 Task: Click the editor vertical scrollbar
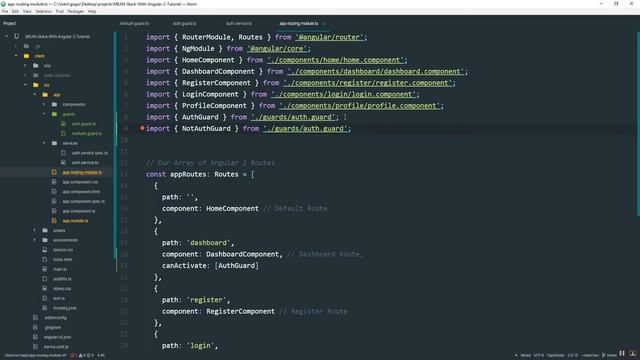click(638, 124)
